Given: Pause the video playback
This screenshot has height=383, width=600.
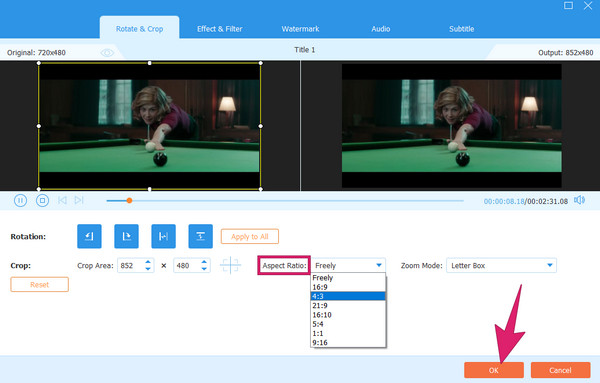Looking at the screenshot, I should [x=20, y=200].
